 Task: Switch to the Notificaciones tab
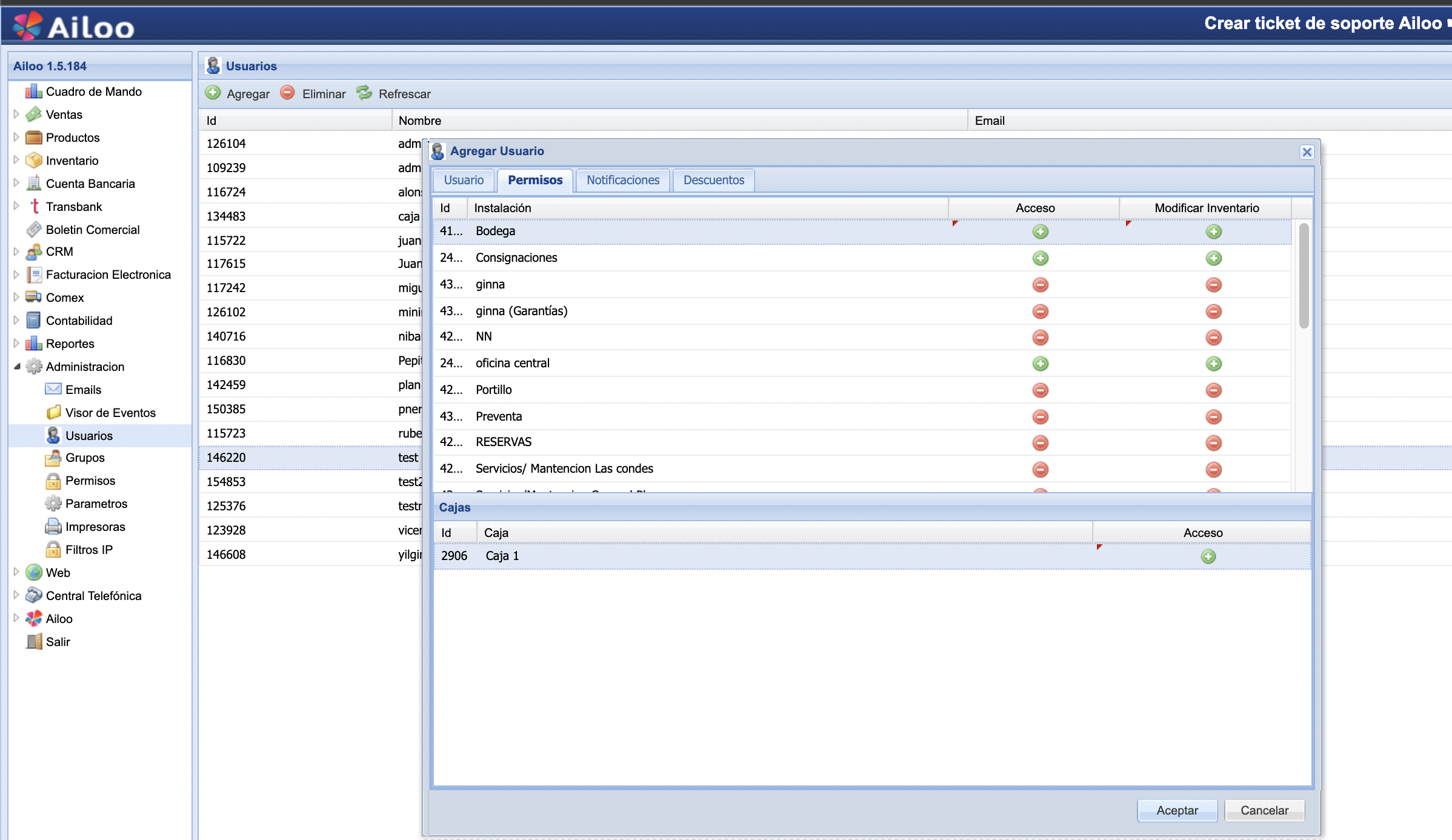click(x=622, y=180)
